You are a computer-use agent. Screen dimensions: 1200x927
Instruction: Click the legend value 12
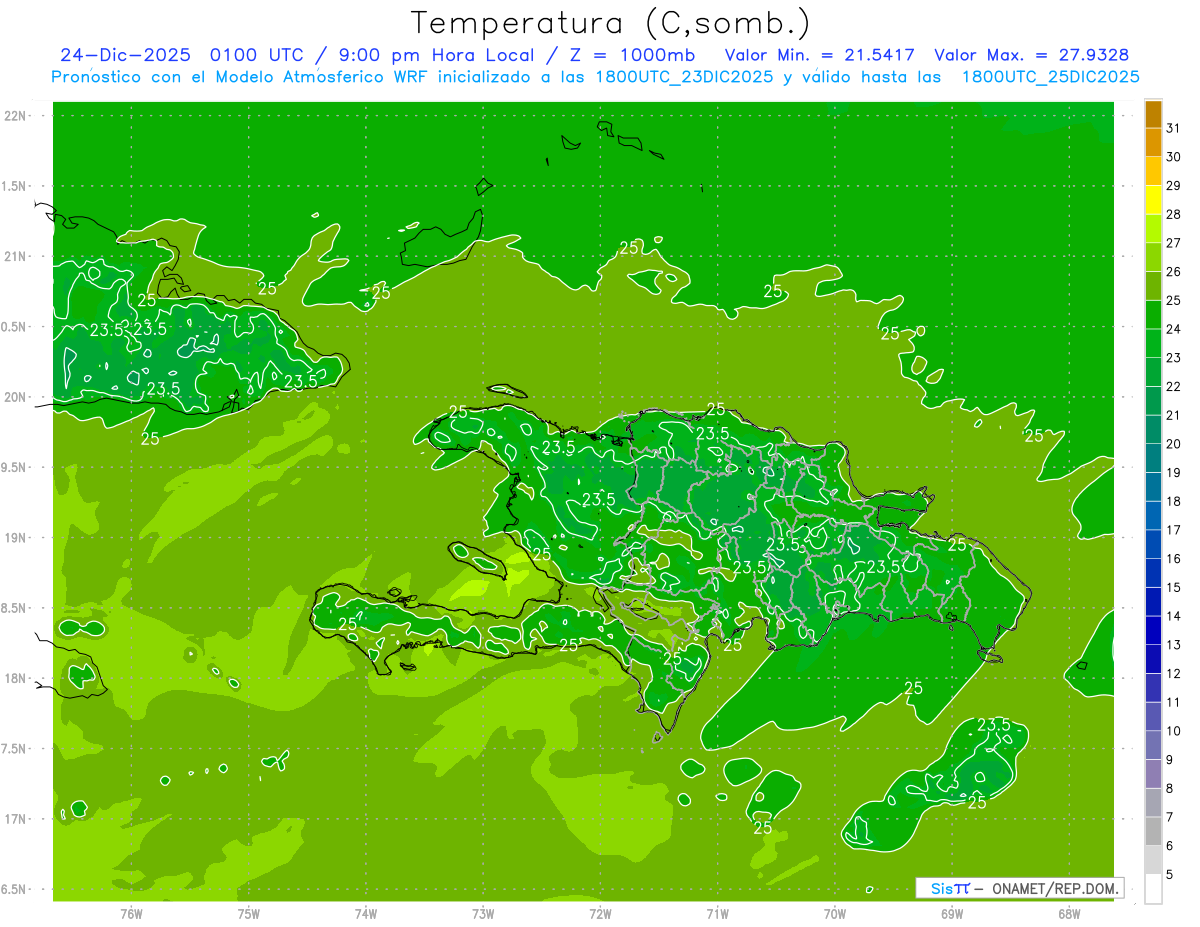[x=1174, y=674]
